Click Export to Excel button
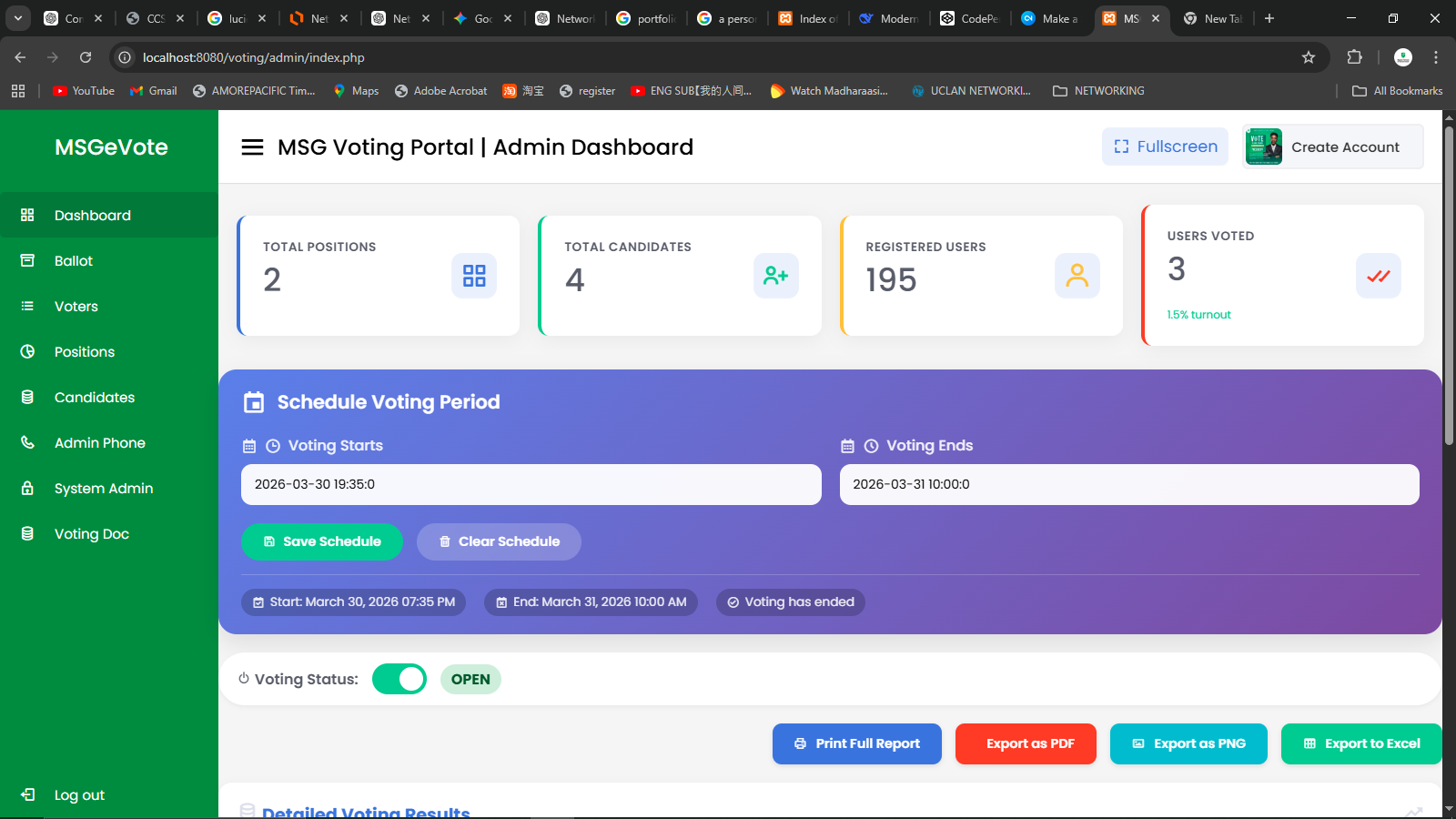The height and width of the screenshot is (819, 1456). tap(1361, 743)
